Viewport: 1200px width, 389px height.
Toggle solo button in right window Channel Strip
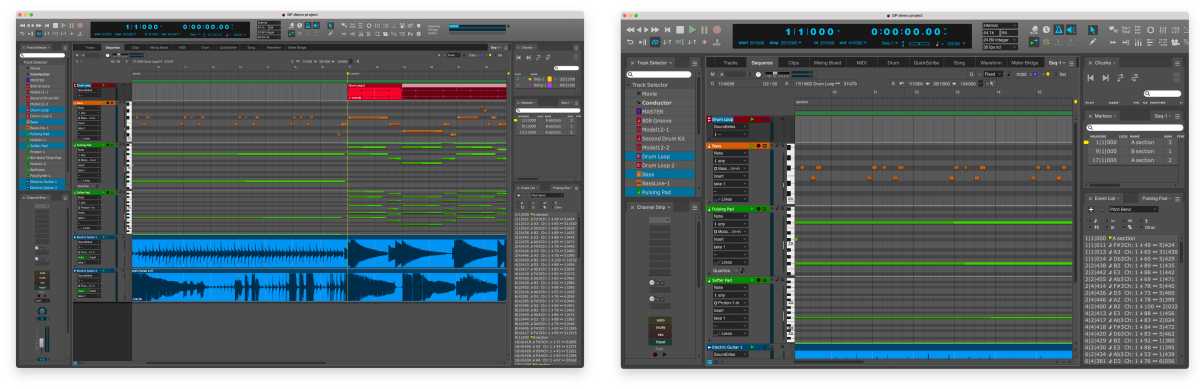[660, 319]
